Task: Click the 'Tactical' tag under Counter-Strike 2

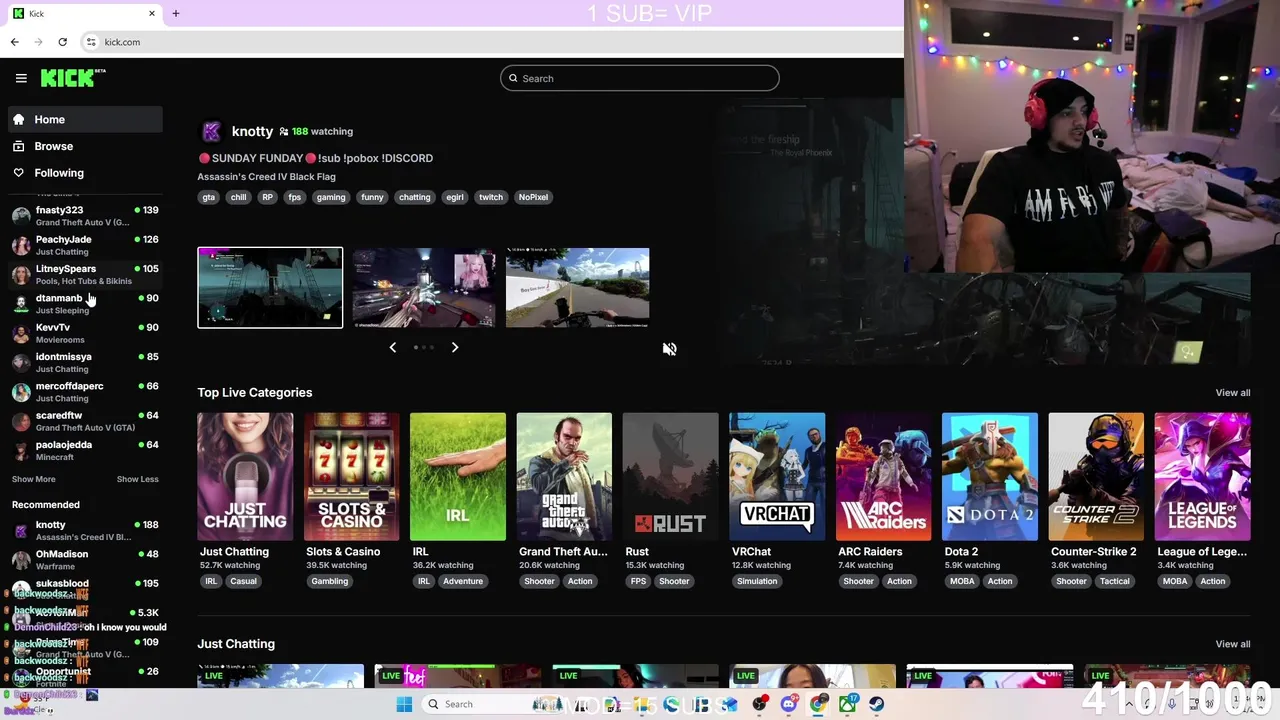Action: pos(1114,581)
